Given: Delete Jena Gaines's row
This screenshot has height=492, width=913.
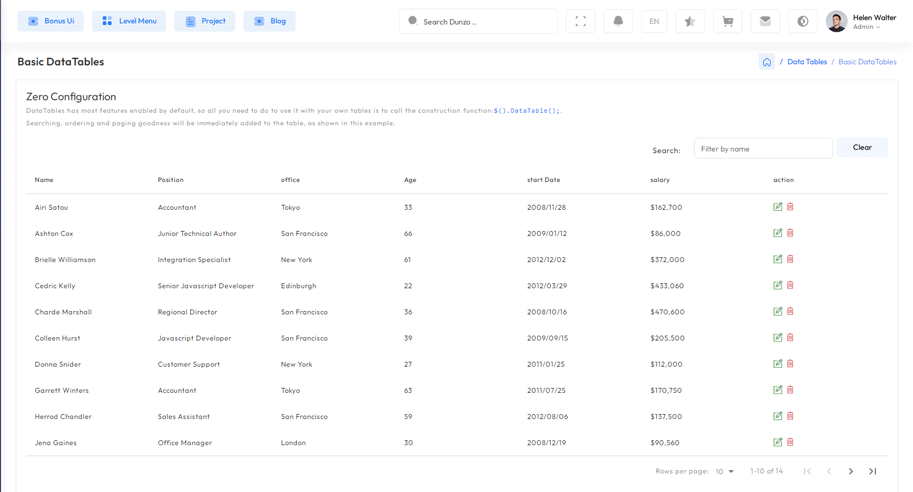Looking at the screenshot, I should (x=790, y=442).
